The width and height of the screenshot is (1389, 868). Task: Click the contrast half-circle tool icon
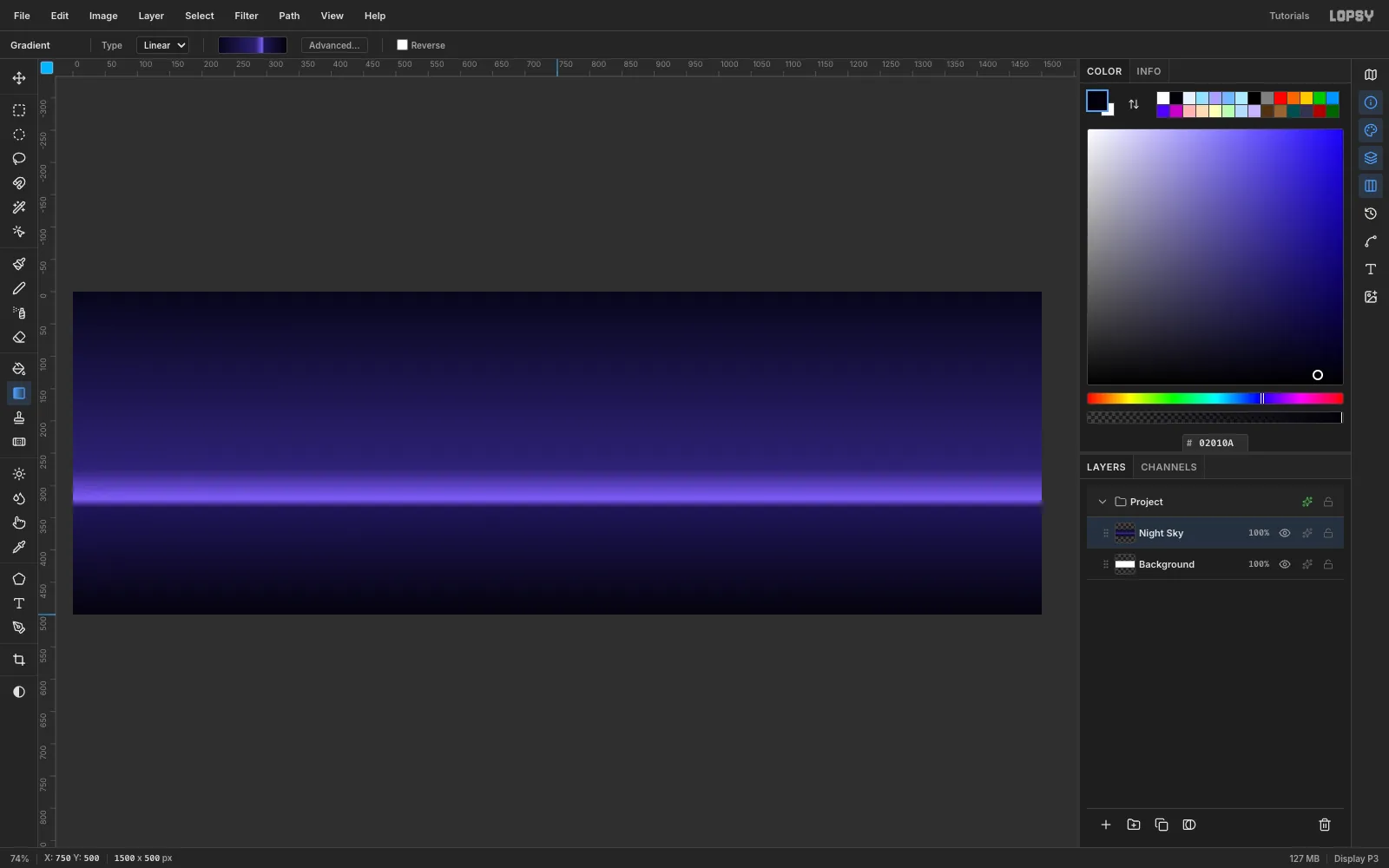[19, 692]
